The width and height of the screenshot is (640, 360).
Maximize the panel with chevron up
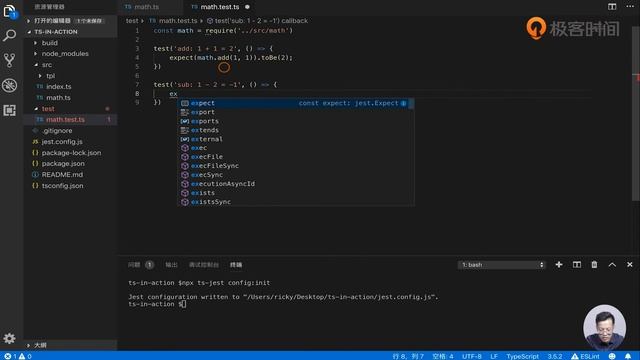click(x=612, y=264)
